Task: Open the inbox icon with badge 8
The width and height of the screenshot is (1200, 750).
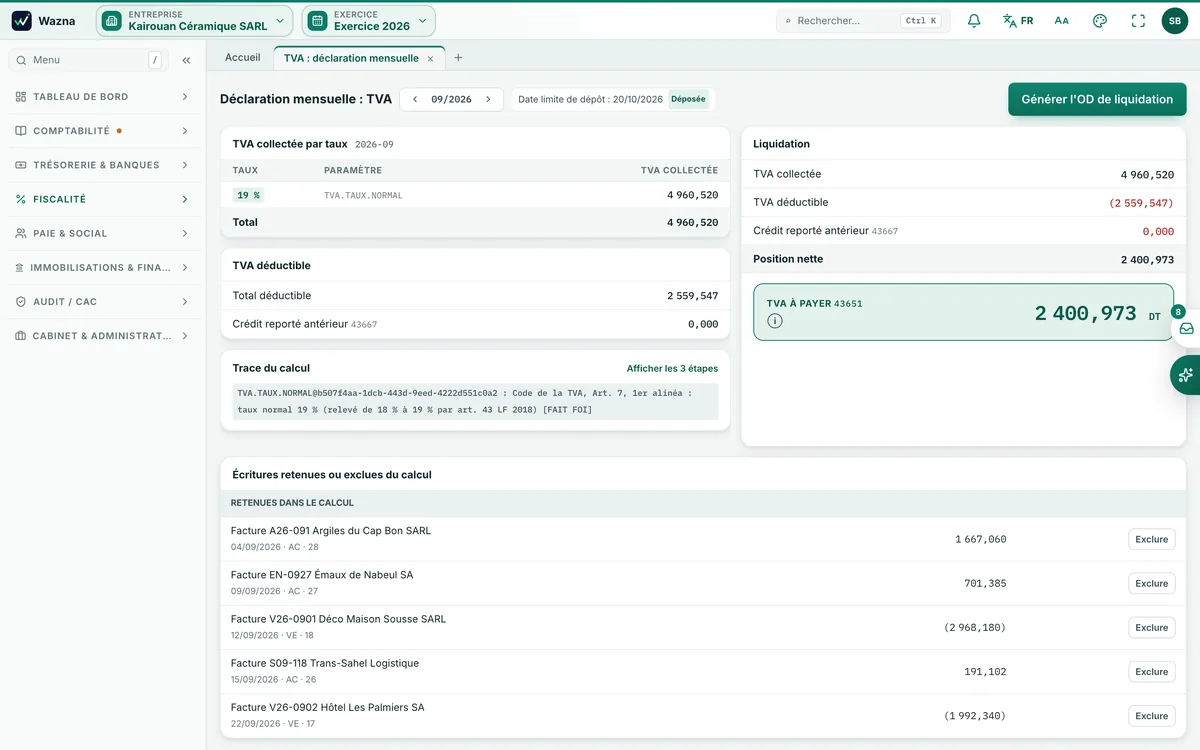Action: [1186, 328]
